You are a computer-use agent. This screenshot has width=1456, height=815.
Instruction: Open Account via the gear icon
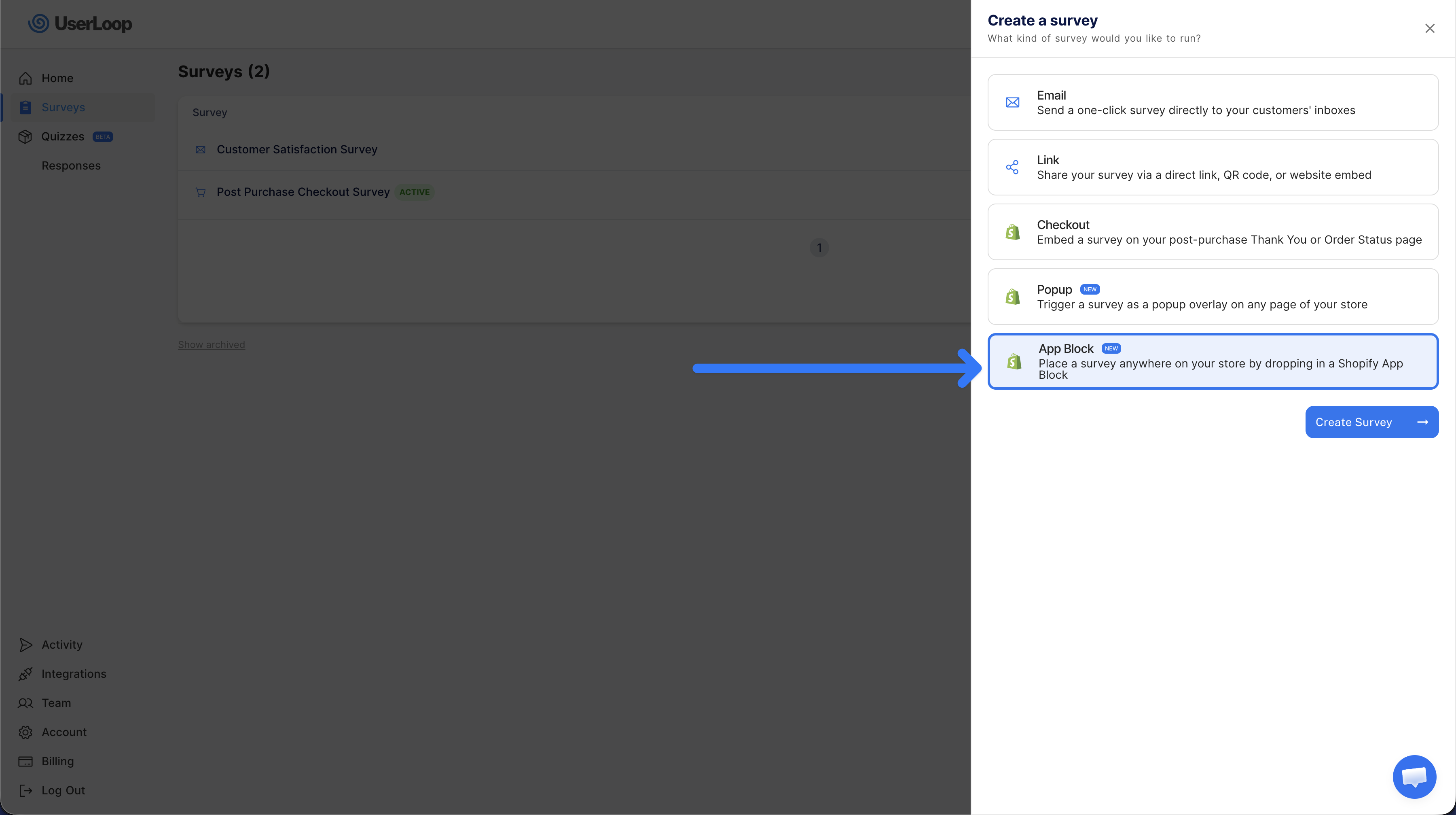pyautogui.click(x=26, y=732)
